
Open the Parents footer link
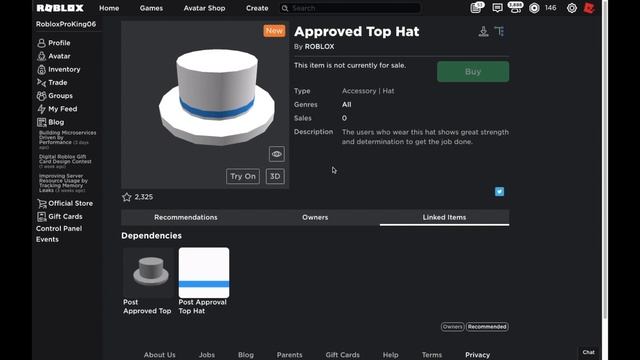tap(289, 355)
